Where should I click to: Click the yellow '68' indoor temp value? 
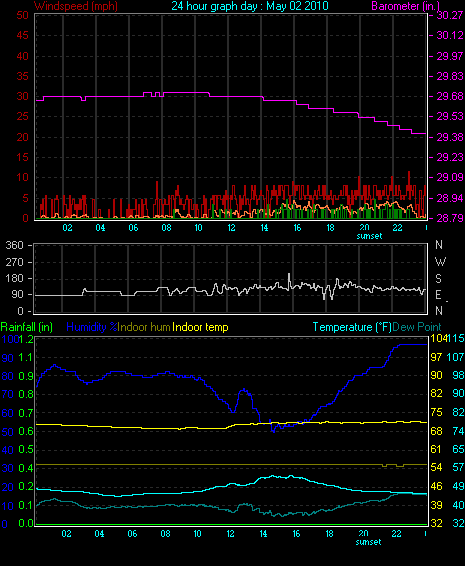point(436,431)
